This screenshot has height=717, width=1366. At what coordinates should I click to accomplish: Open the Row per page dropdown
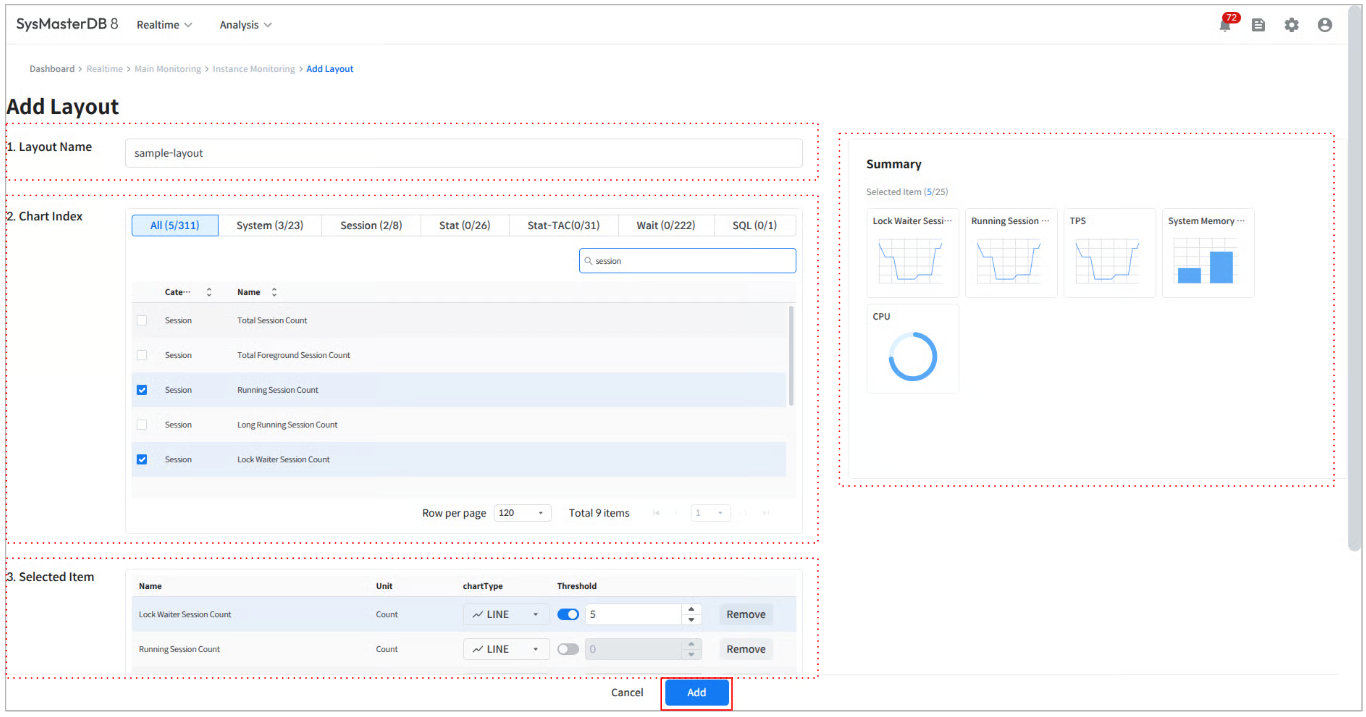(x=522, y=513)
